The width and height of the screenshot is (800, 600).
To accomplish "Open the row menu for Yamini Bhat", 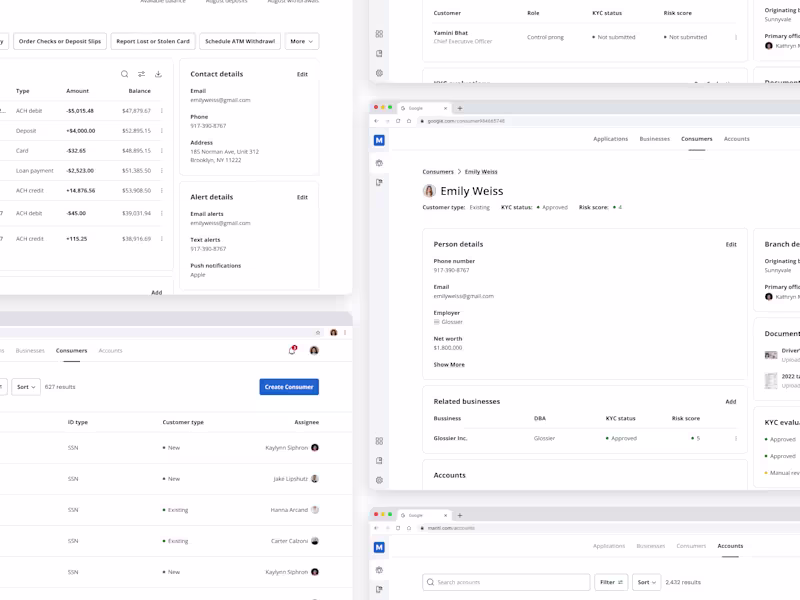I will 736,37.
